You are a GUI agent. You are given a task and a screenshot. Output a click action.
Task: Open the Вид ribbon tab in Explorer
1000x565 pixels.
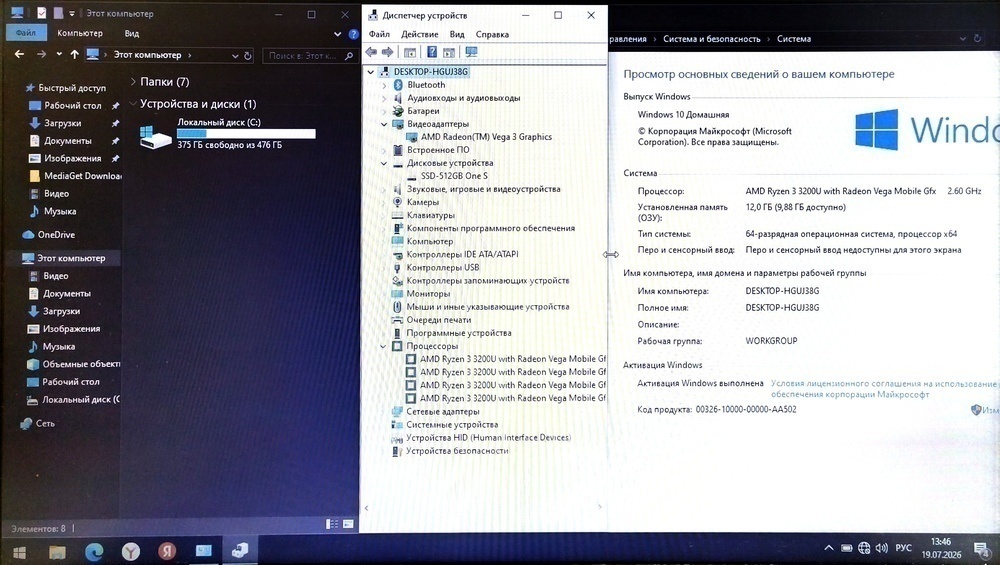pos(131,33)
